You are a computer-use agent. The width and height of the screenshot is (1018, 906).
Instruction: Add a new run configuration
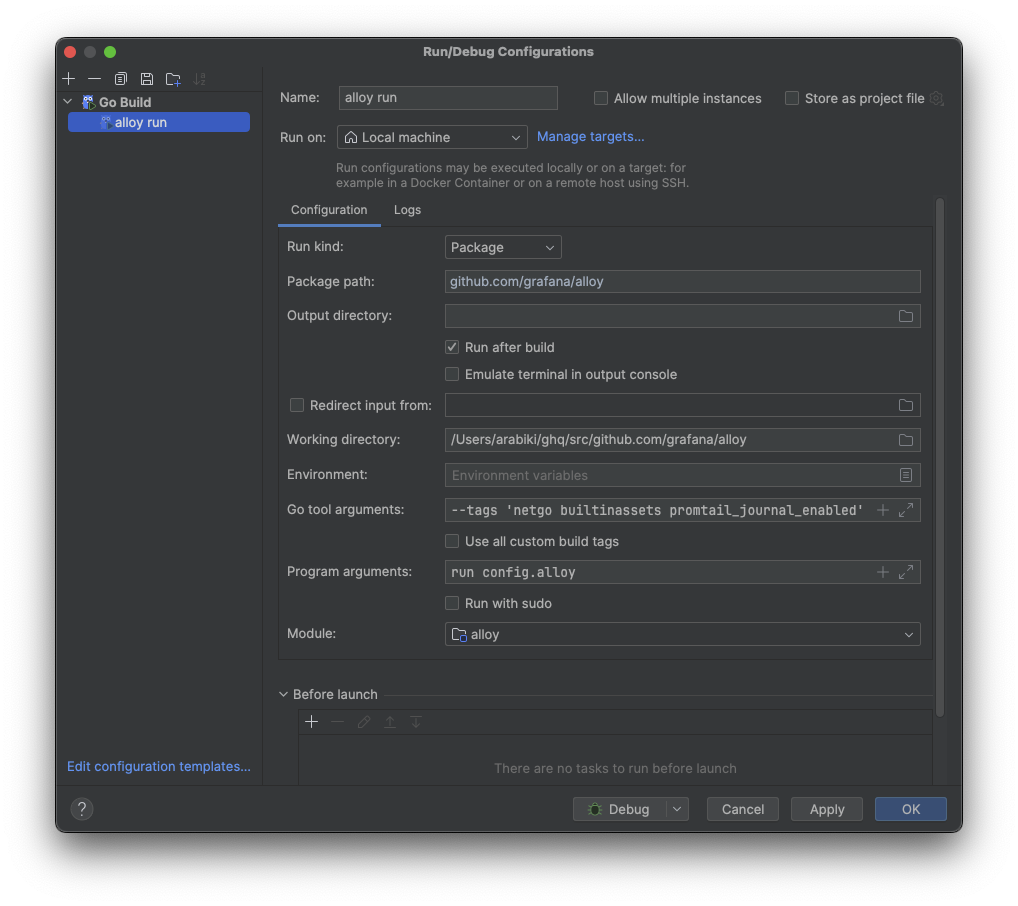[x=69, y=79]
